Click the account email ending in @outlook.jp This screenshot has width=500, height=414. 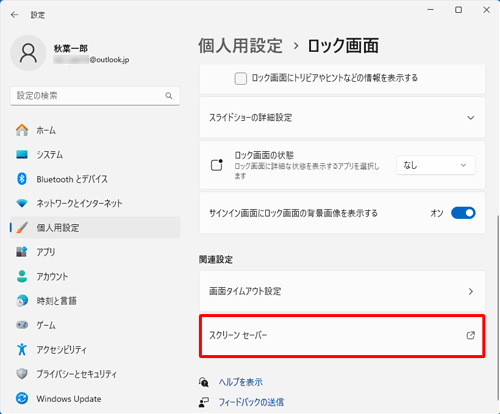(91, 60)
